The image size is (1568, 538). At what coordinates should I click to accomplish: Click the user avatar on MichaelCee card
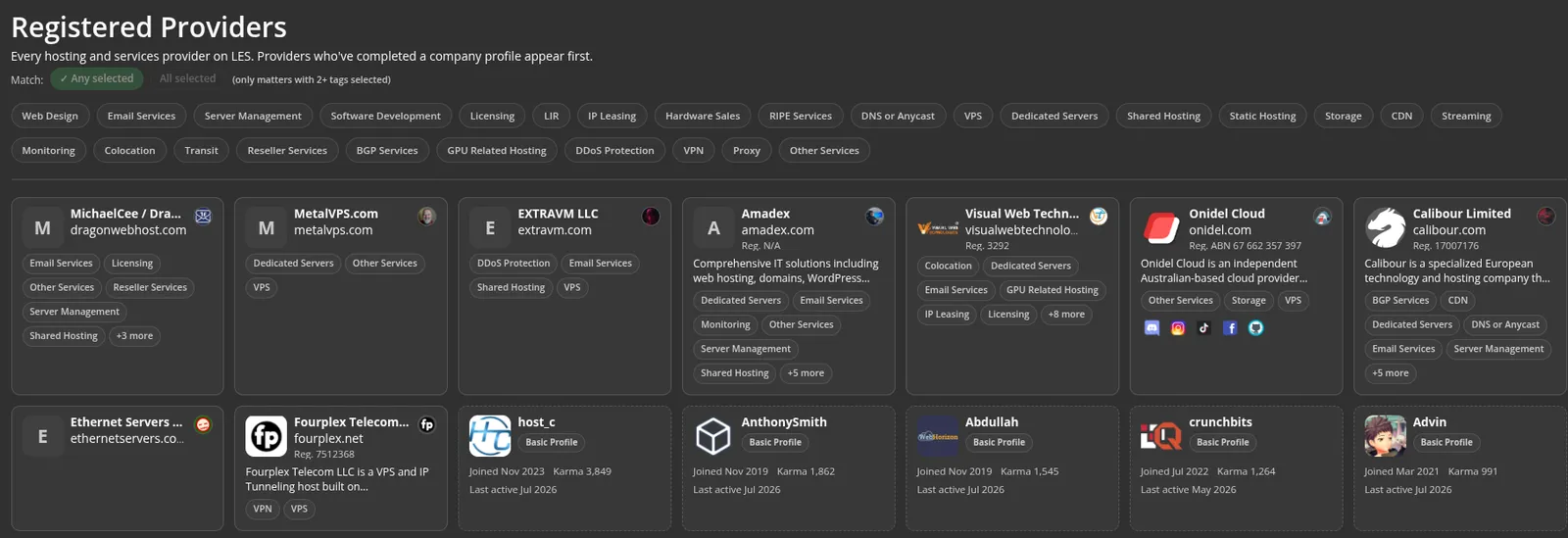pyautogui.click(x=203, y=217)
